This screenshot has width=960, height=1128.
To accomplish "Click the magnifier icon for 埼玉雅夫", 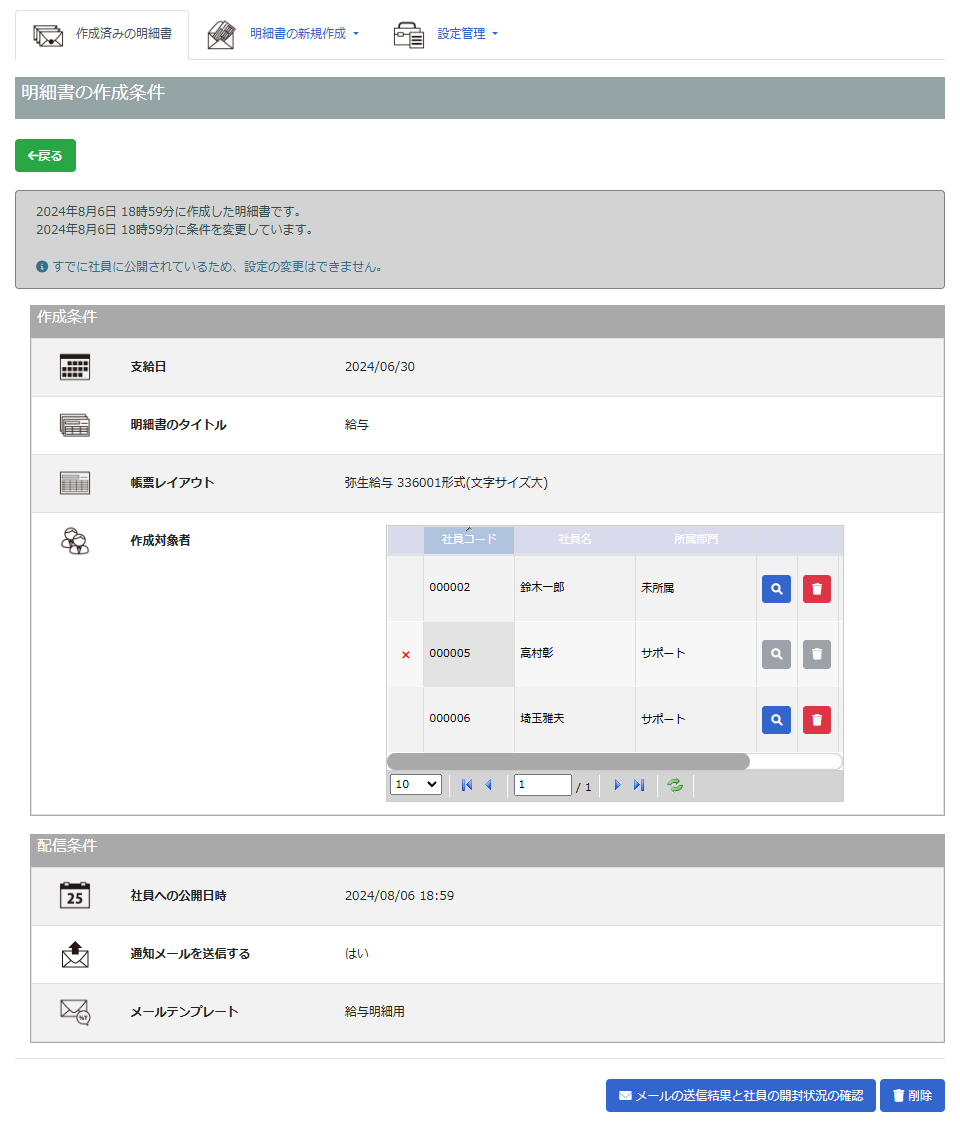I will pyautogui.click(x=776, y=720).
